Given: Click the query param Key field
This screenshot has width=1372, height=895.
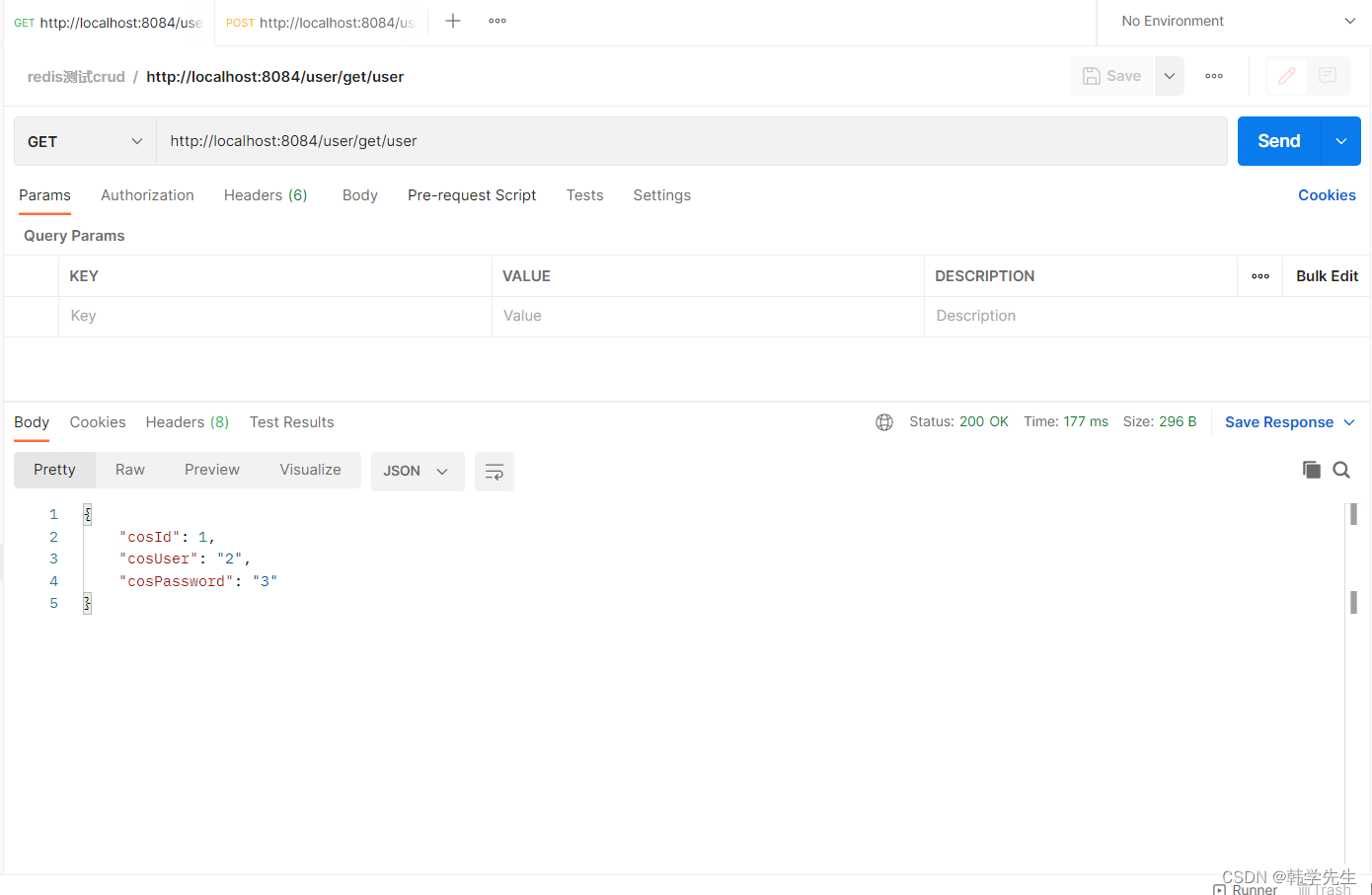Looking at the screenshot, I should coord(275,316).
